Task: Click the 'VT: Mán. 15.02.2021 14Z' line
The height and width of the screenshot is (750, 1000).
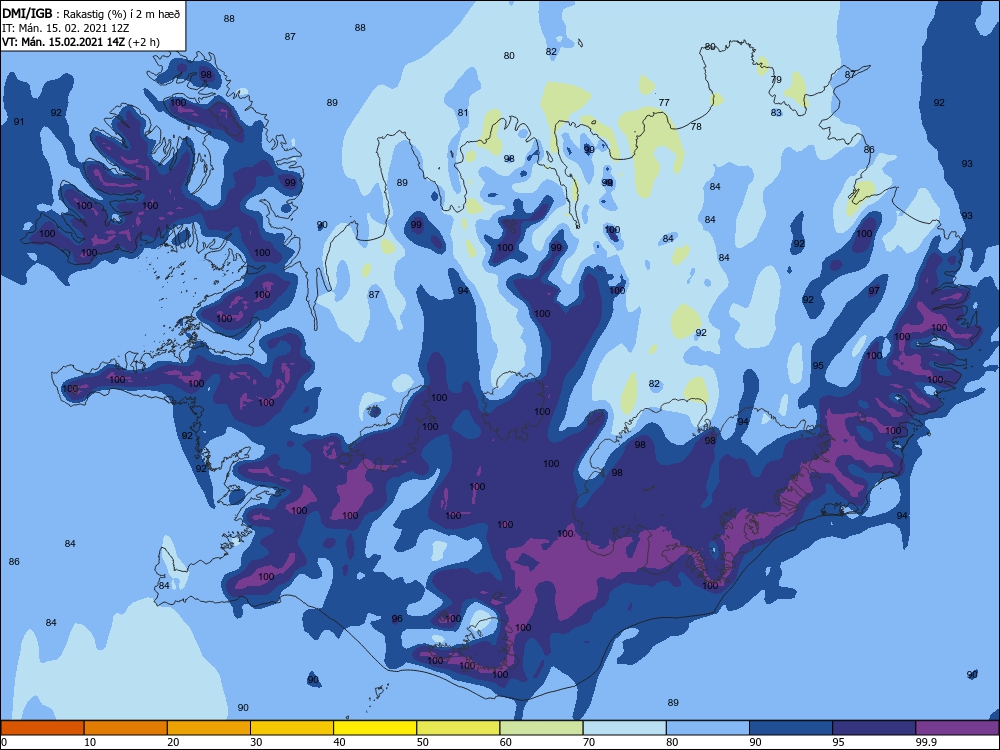Action: coord(64,42)
